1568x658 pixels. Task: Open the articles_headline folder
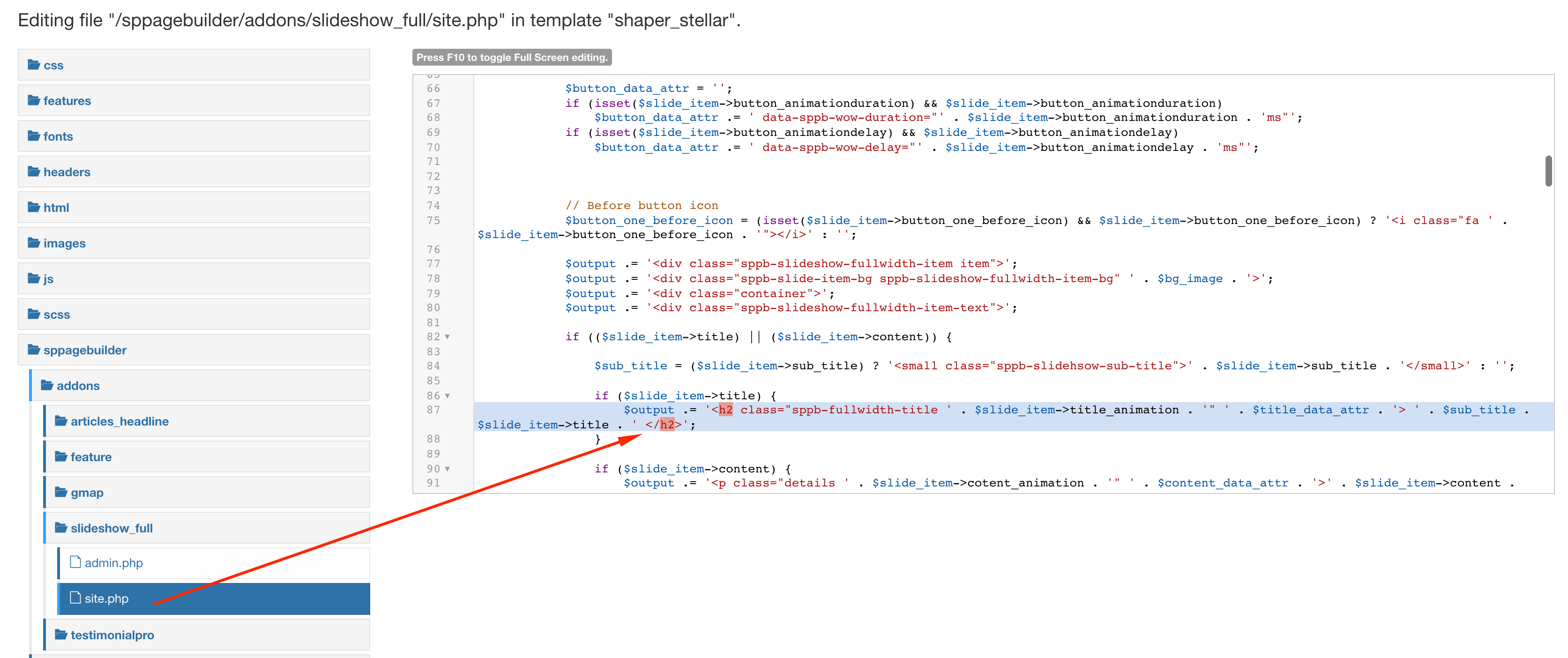pyautogui.click(x=119, y=421)
